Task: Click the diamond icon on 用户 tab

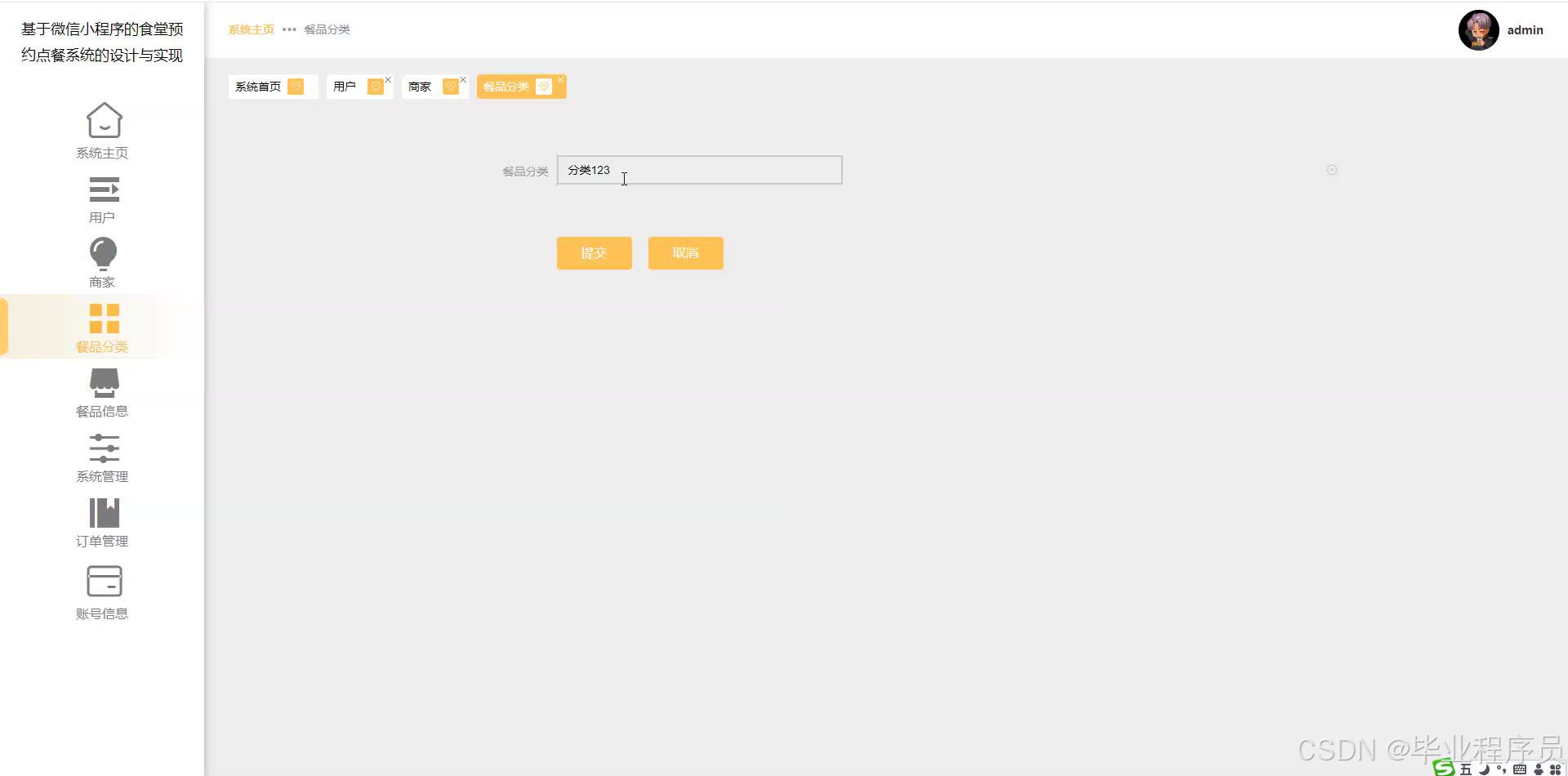Action: pos(375,87)
